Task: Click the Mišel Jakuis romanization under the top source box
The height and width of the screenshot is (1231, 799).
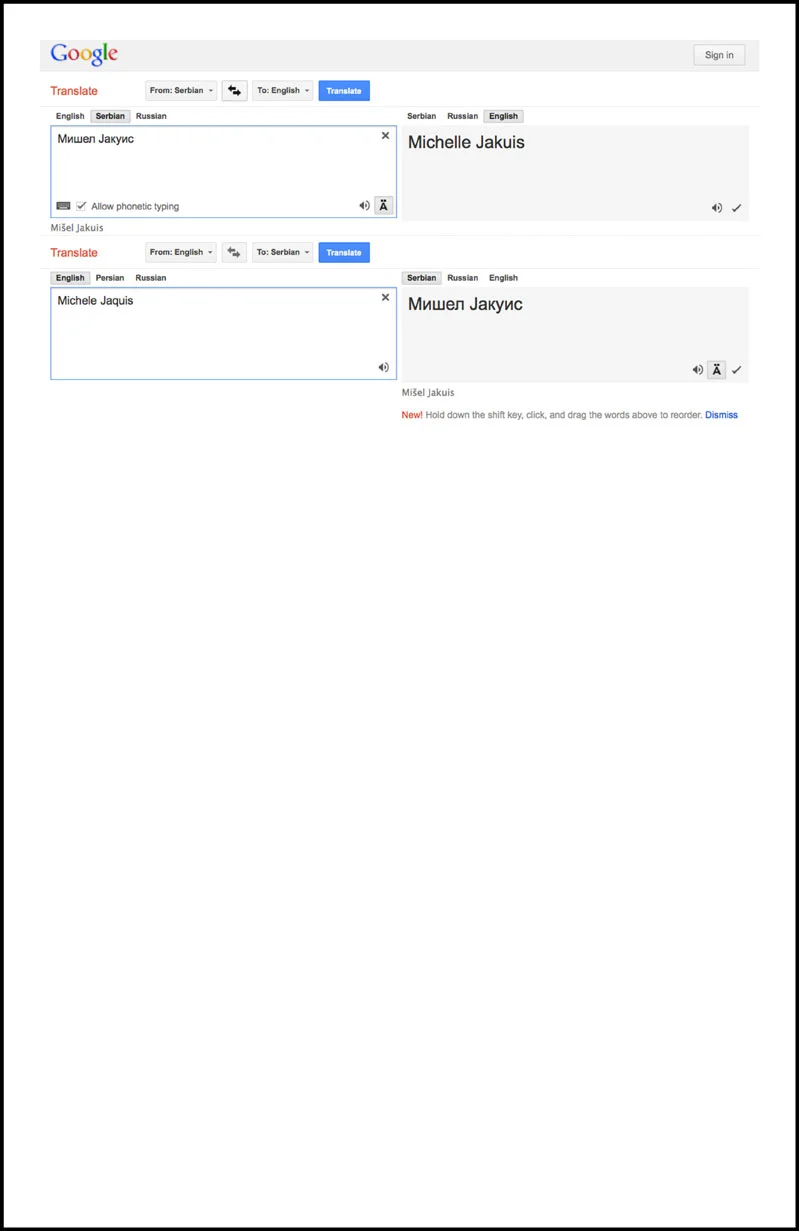Action: [77, 228]
